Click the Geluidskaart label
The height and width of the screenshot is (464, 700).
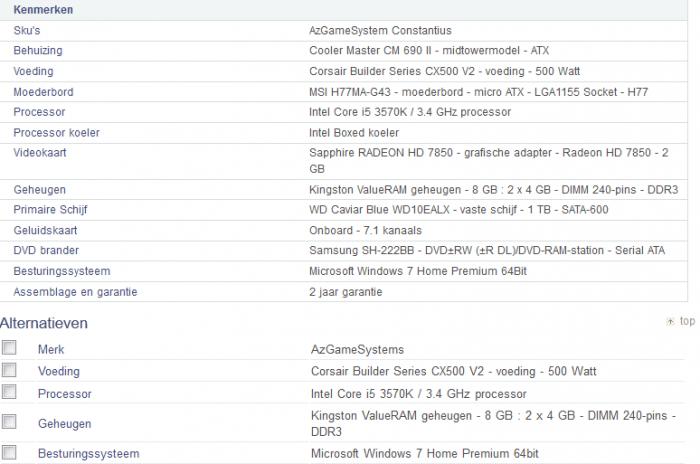pos(45,230)
